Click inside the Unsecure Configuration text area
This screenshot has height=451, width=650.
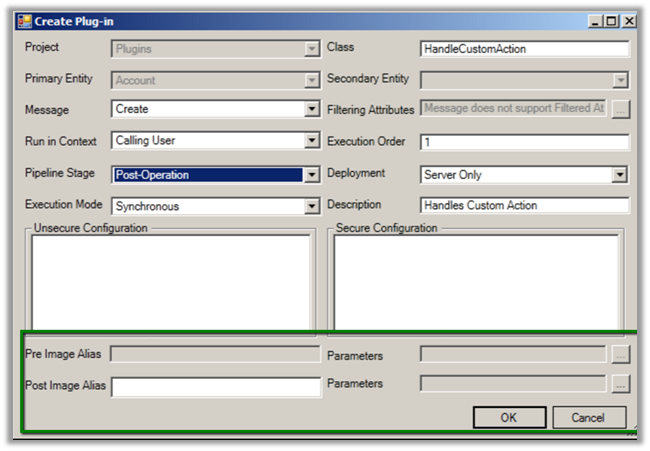(171, 282)
